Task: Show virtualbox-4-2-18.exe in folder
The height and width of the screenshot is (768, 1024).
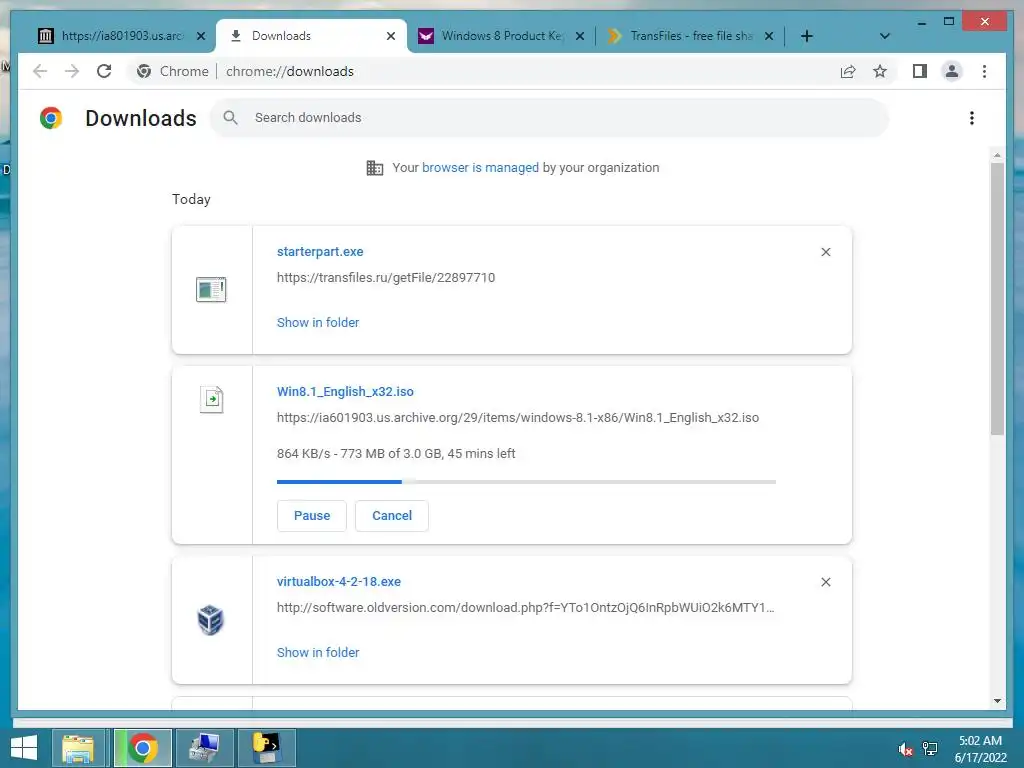Action: coord(318,652)
